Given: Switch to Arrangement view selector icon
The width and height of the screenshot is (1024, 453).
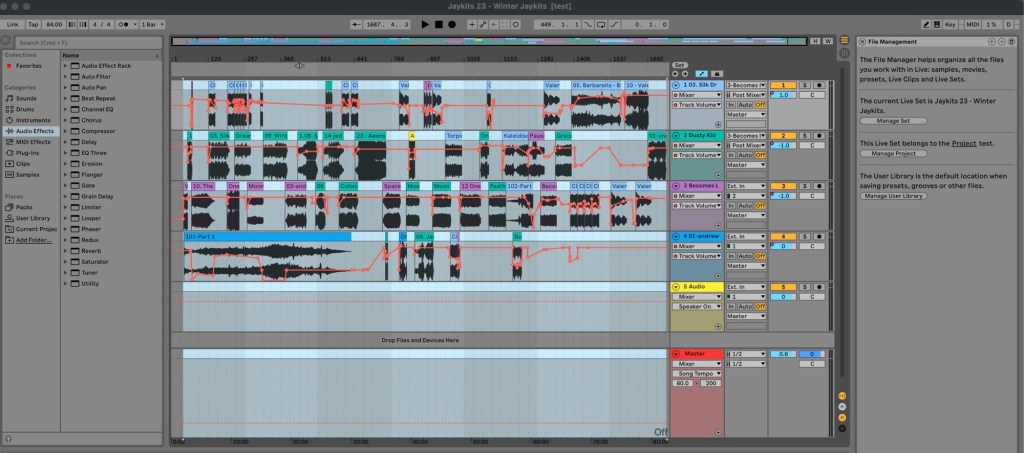Looking at the screenshot, I should coord(842,41).
